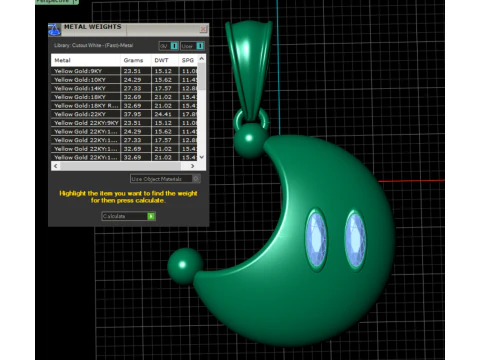This screenshot has height=360, width=480.
Task: Select the Yellow Gold:9KY row
Action: (125, 71)
